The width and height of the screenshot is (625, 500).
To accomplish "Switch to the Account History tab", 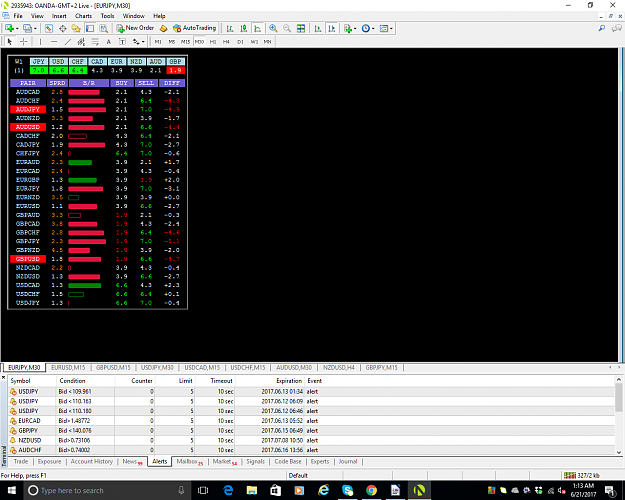I will coord(92,461).
